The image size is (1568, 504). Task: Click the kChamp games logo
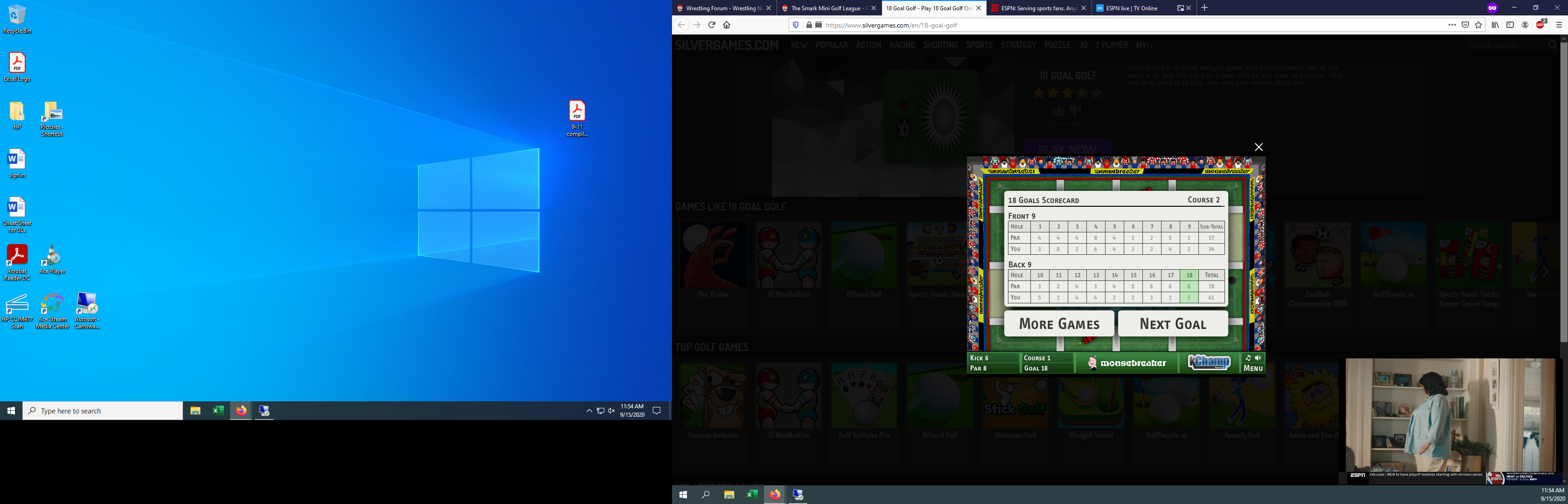1209,362
